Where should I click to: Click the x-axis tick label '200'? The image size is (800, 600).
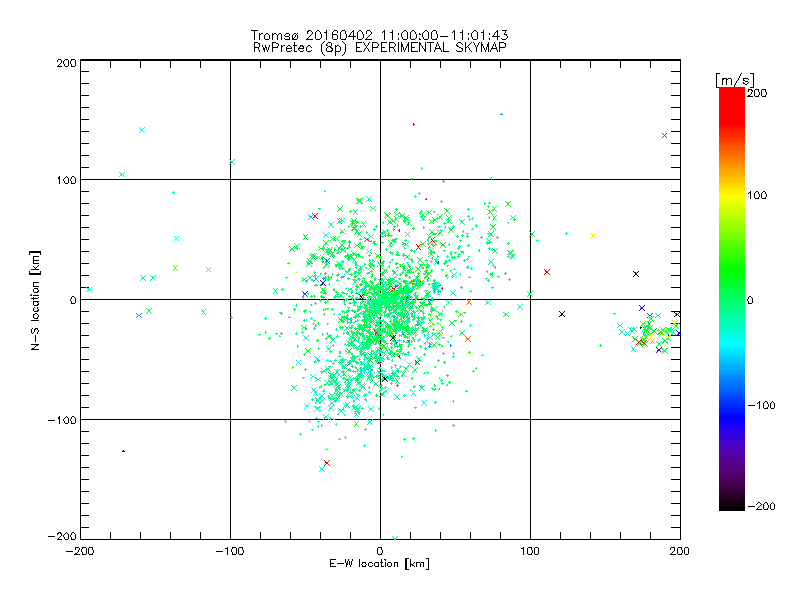click(x=680, y=551)
